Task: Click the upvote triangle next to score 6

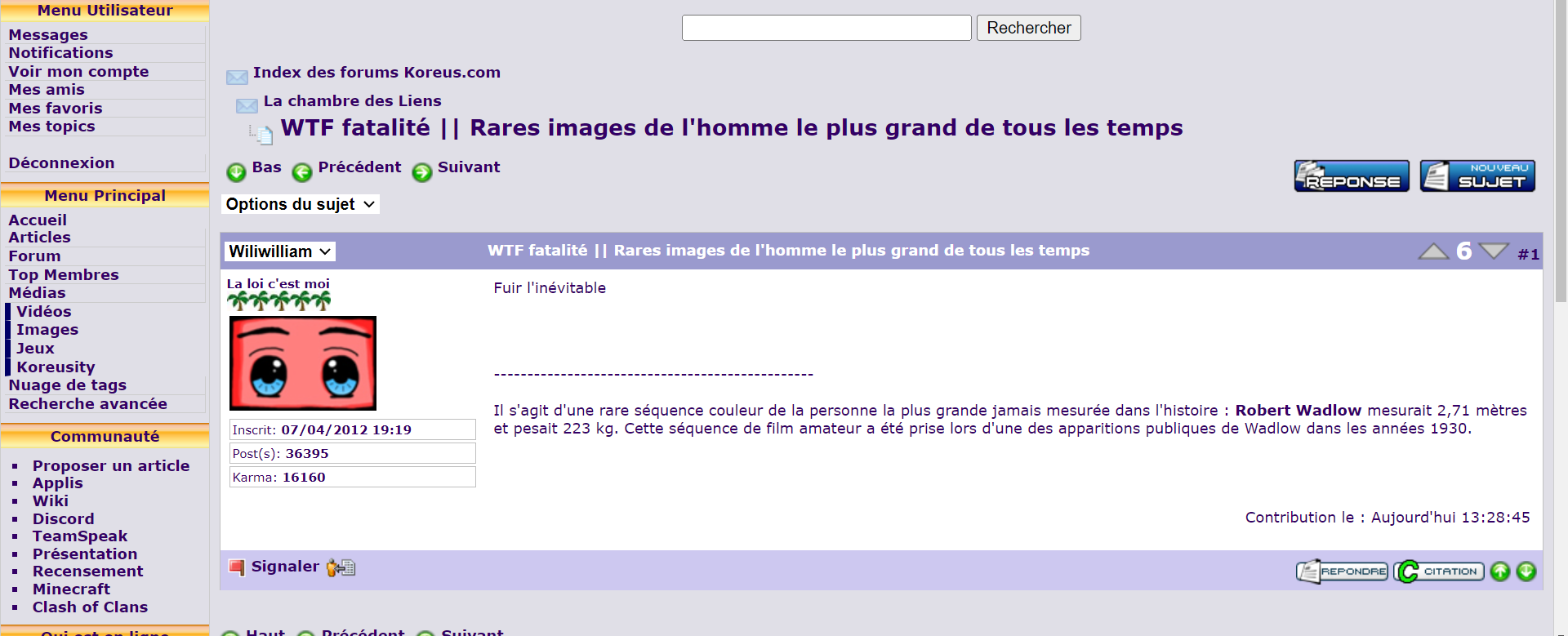Action: pos(1433,251)
